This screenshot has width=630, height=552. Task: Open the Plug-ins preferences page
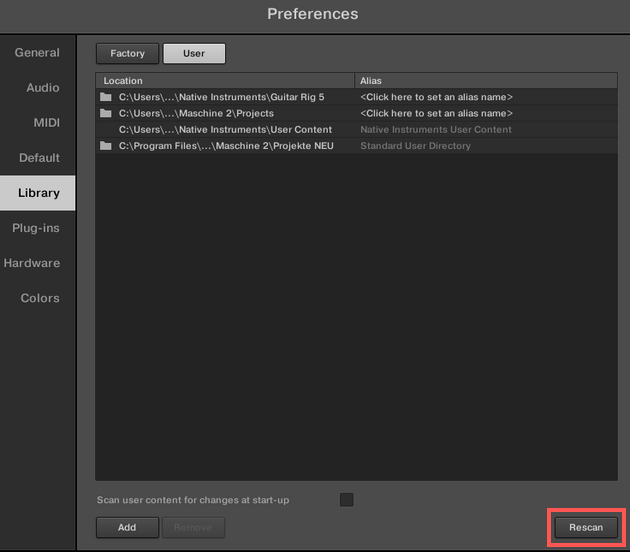[37, 228]
